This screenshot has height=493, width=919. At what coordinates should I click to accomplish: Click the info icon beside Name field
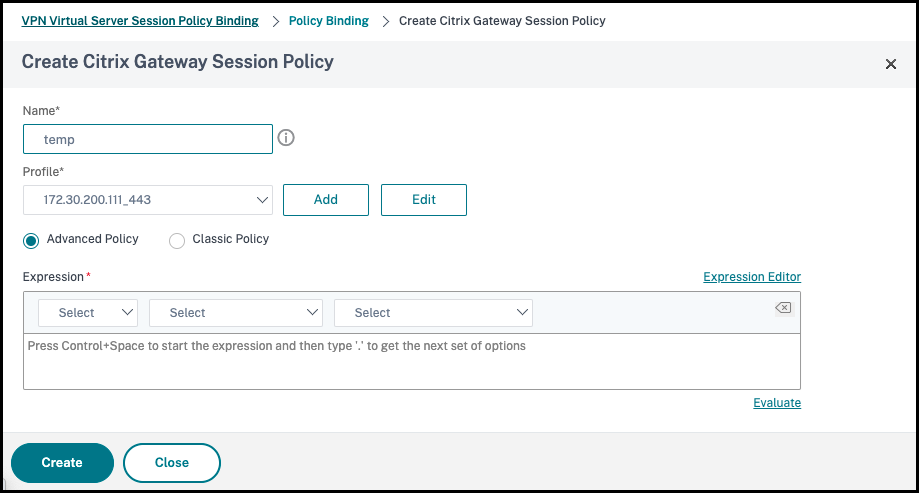point(286,138)
